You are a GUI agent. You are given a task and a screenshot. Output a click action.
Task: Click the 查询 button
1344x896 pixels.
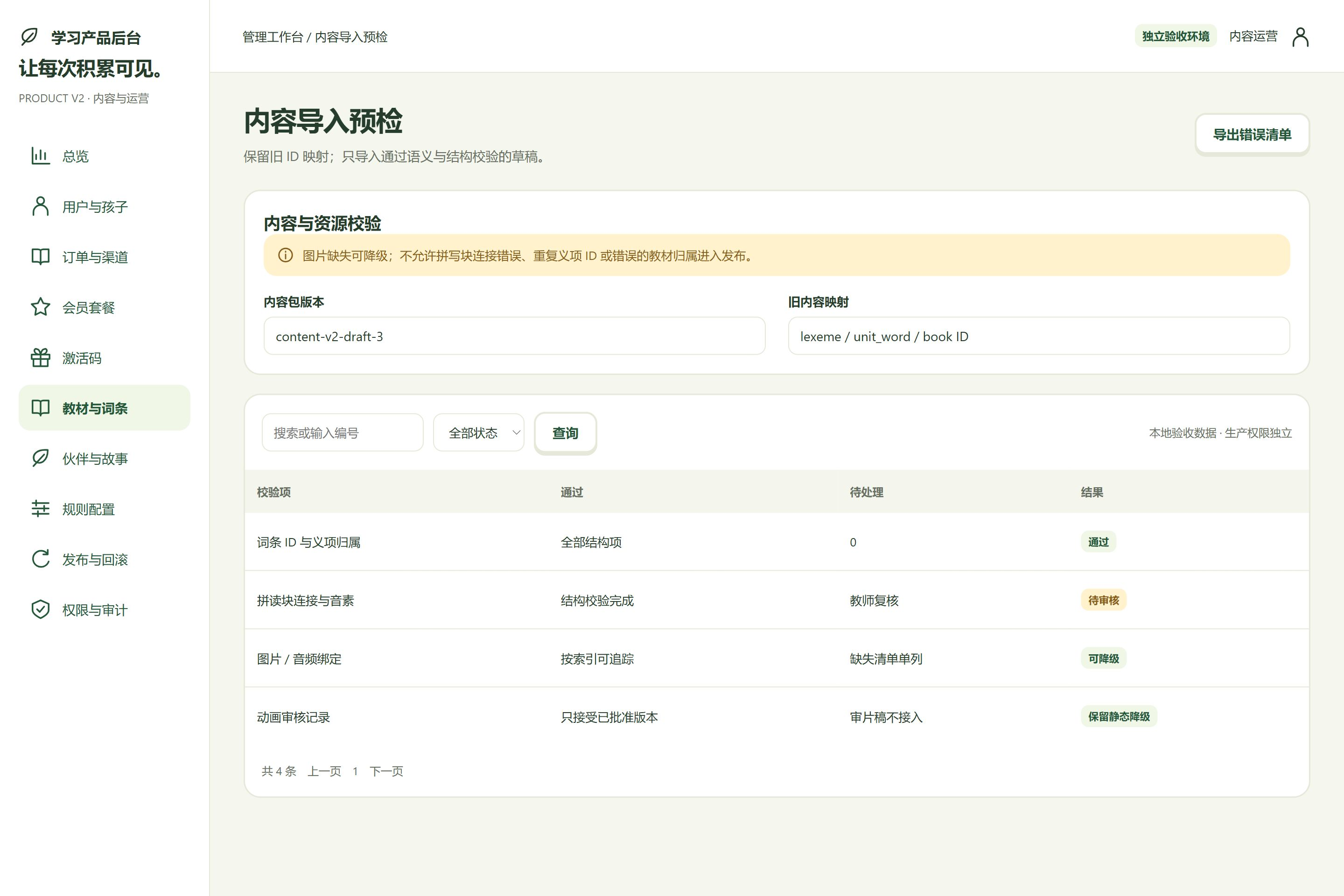tap(565, 433)
